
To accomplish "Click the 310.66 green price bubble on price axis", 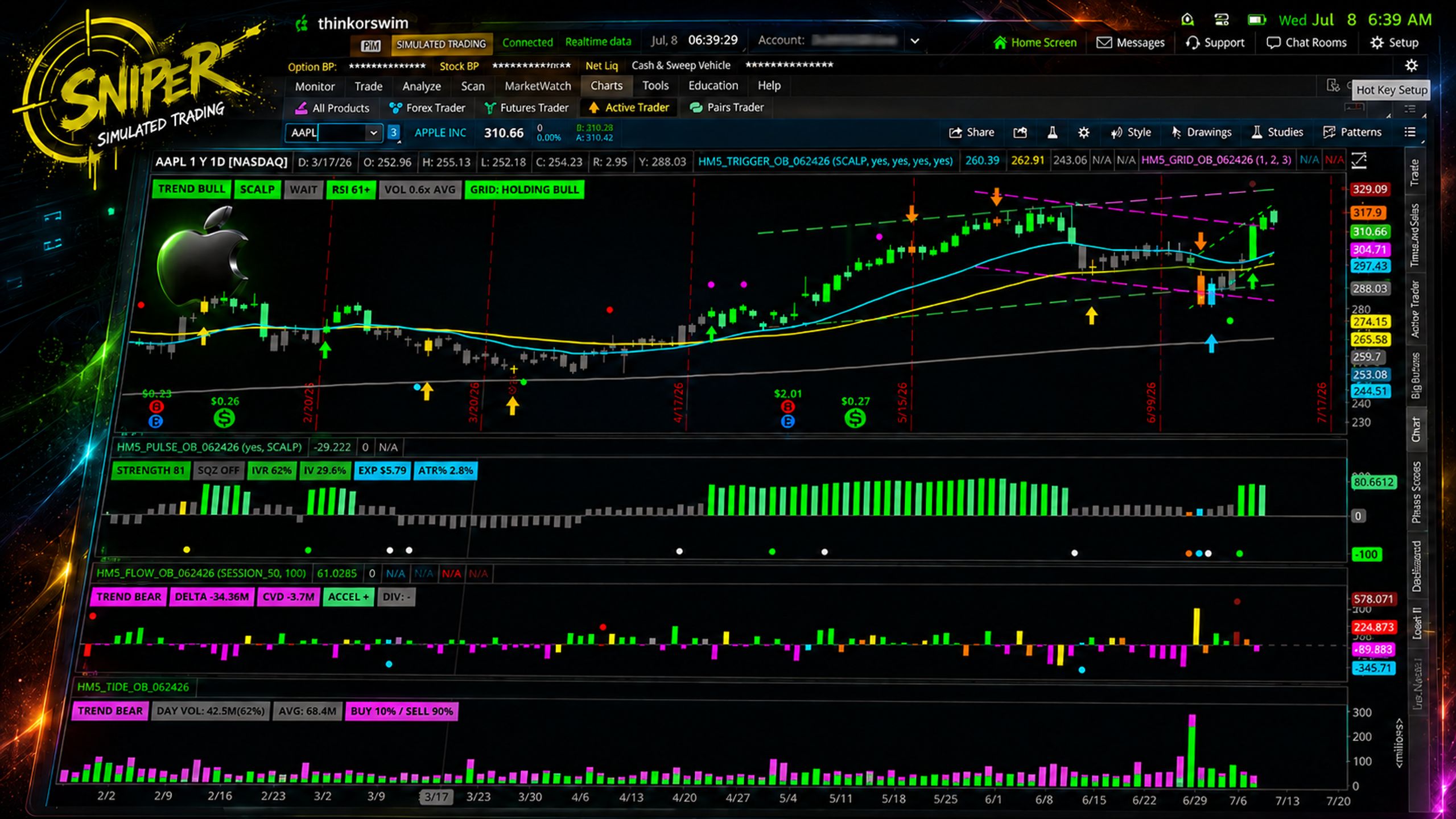I will (x=1370, y=231).
